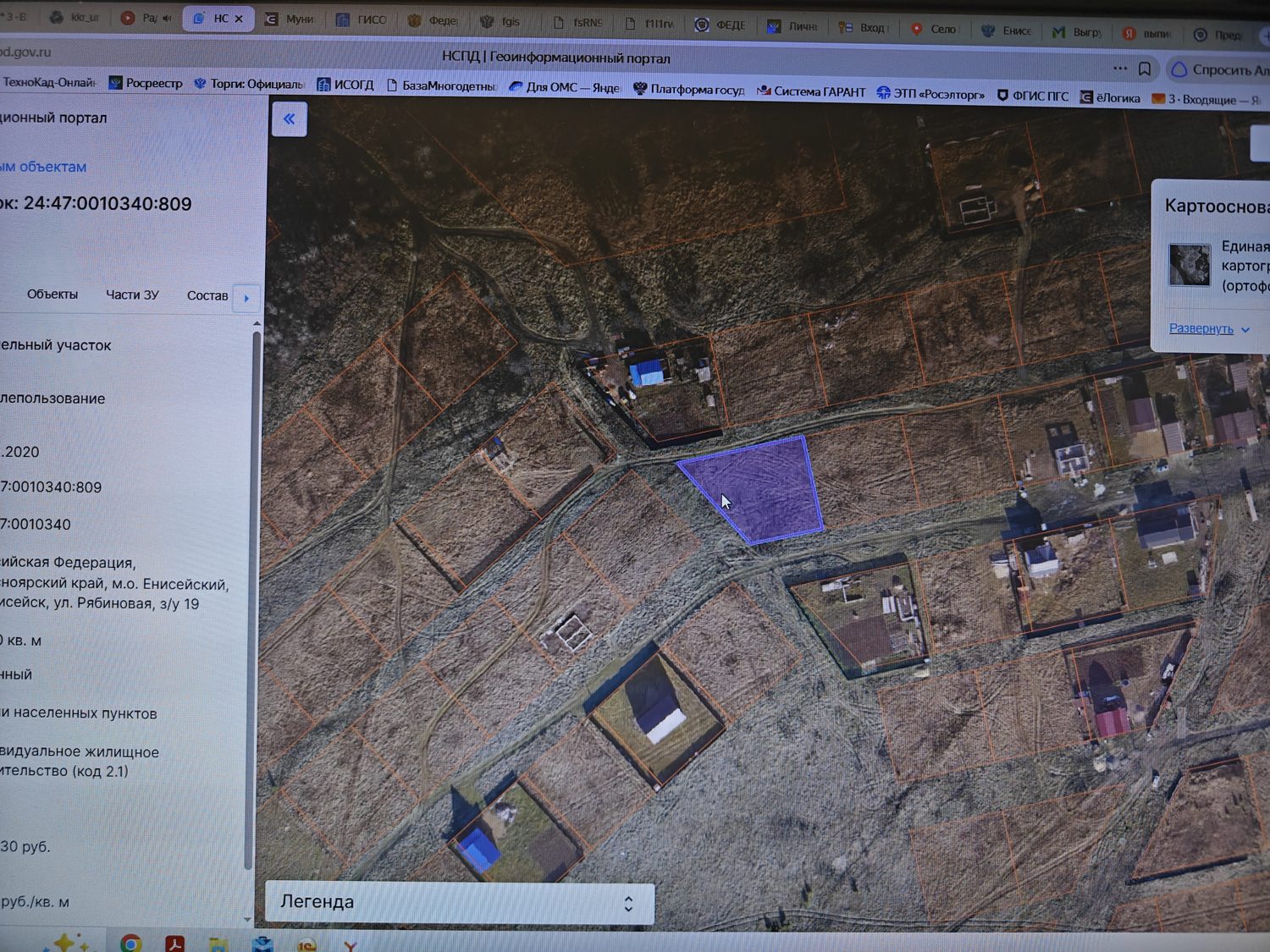The width and height of the screenshot is (1270, 952).
Task: Open the ИСОГД bookmark
Action: pos(345,85)
